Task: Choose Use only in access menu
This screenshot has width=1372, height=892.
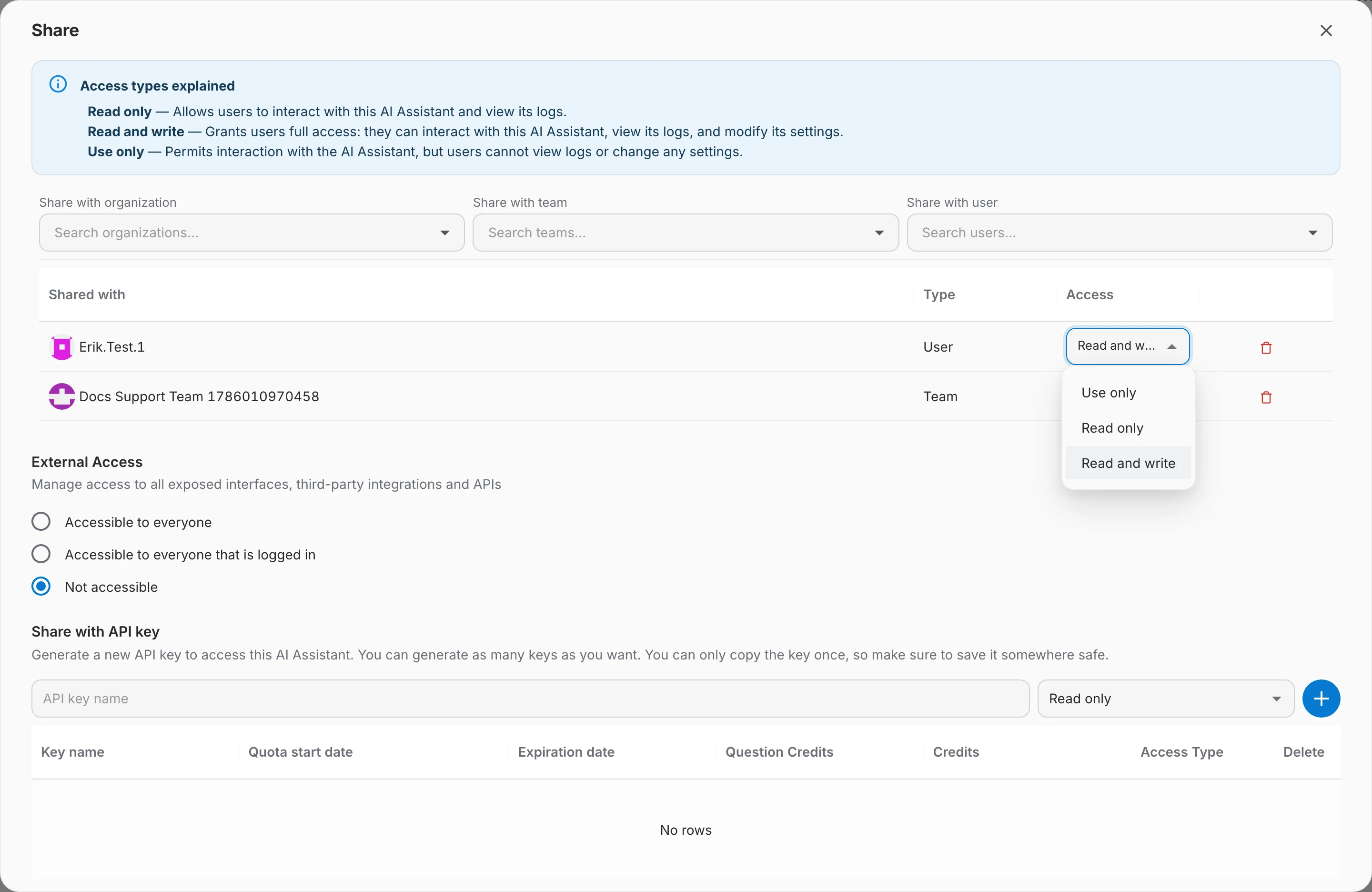Action: click(1128, 393)
